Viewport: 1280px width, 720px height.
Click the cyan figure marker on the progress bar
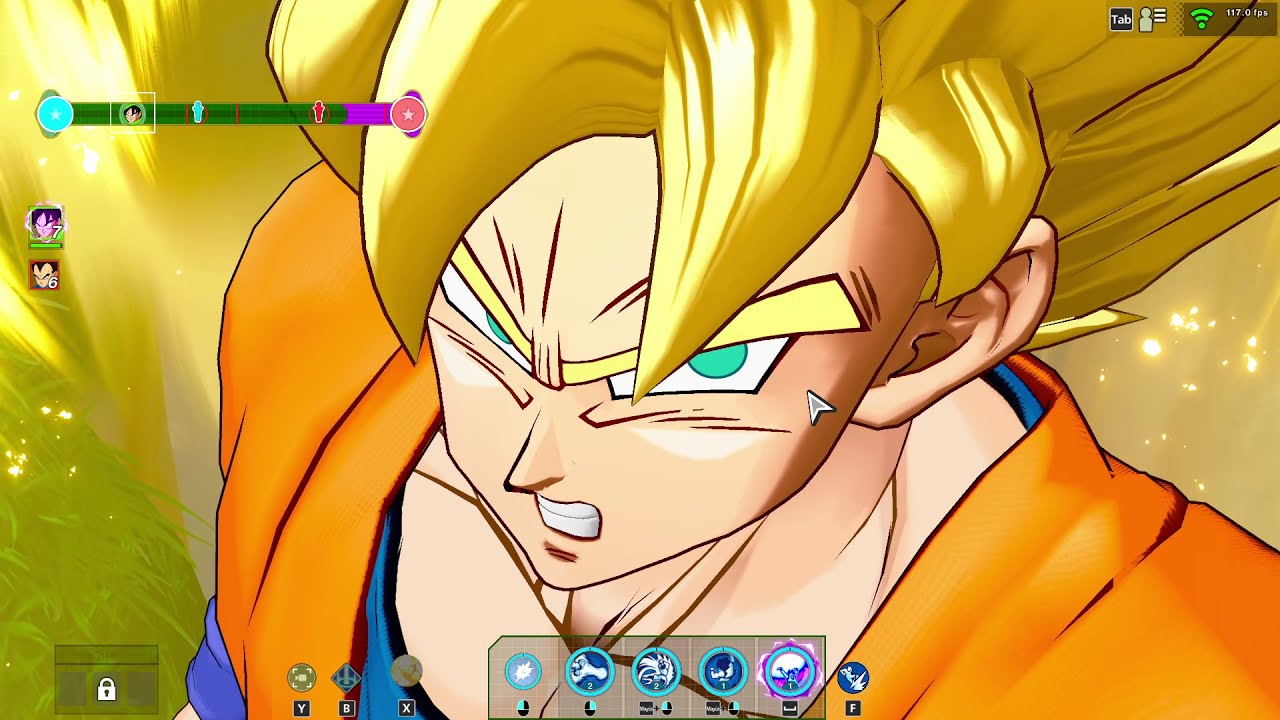(198, 112)
